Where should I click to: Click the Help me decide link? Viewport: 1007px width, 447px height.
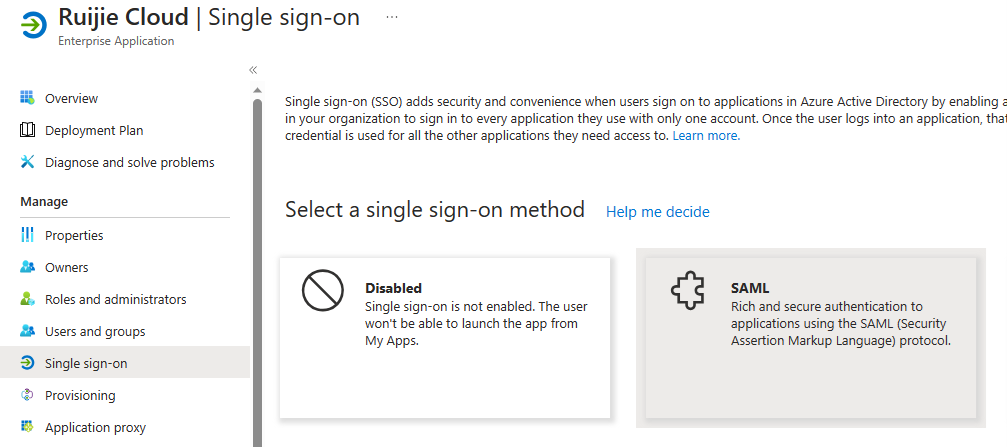pos(657,212)
